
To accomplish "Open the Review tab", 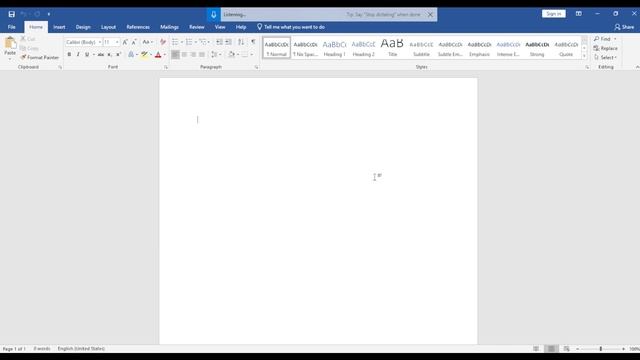I will pos(196,27).
